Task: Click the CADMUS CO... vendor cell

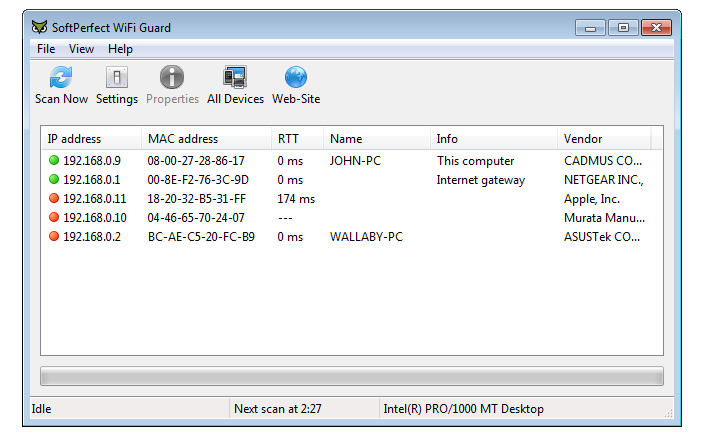Action: coord(603,161)
